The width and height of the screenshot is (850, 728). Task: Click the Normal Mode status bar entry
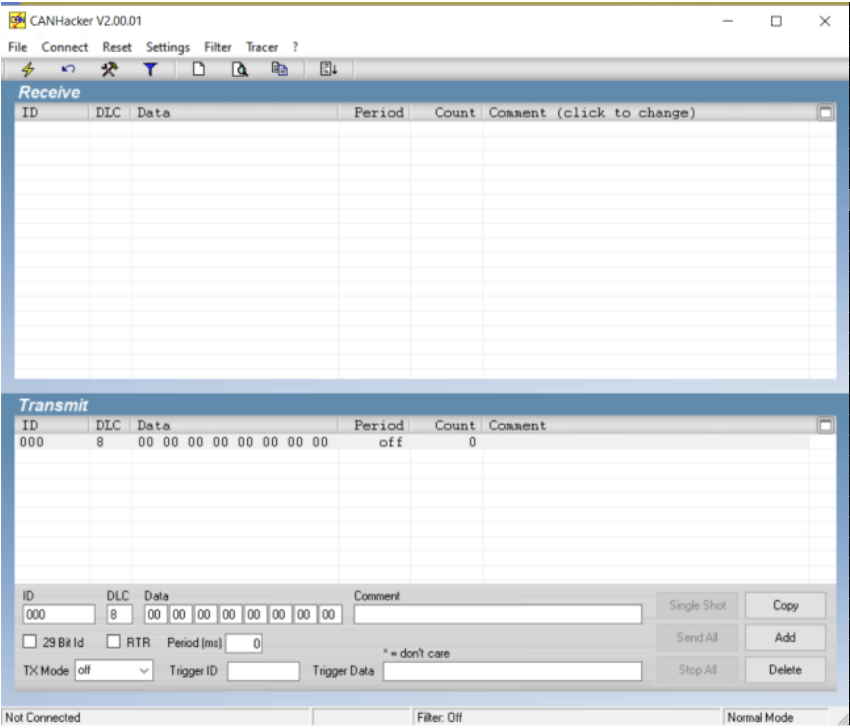pyautogui.click(x=760, y=717)
